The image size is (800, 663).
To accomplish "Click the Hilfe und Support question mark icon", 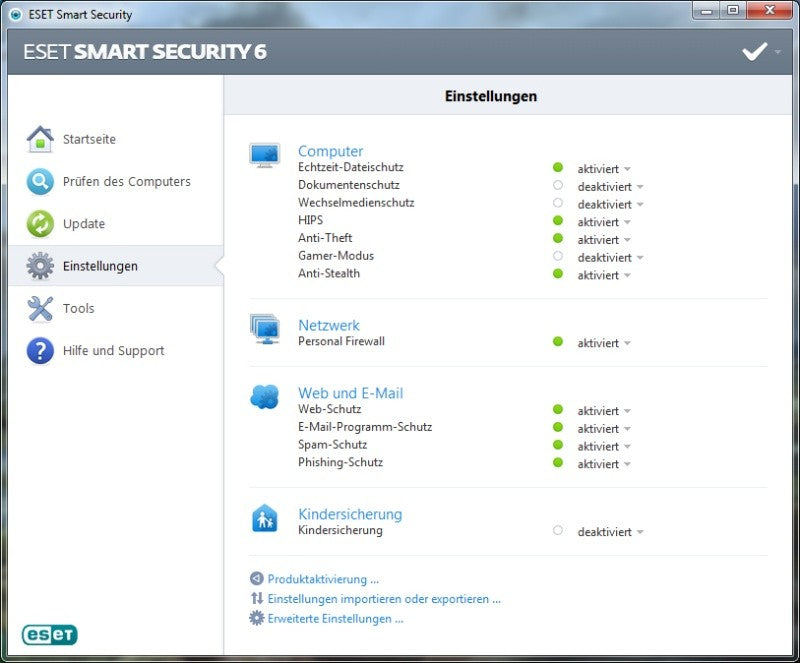I will (x=40, y=351).
